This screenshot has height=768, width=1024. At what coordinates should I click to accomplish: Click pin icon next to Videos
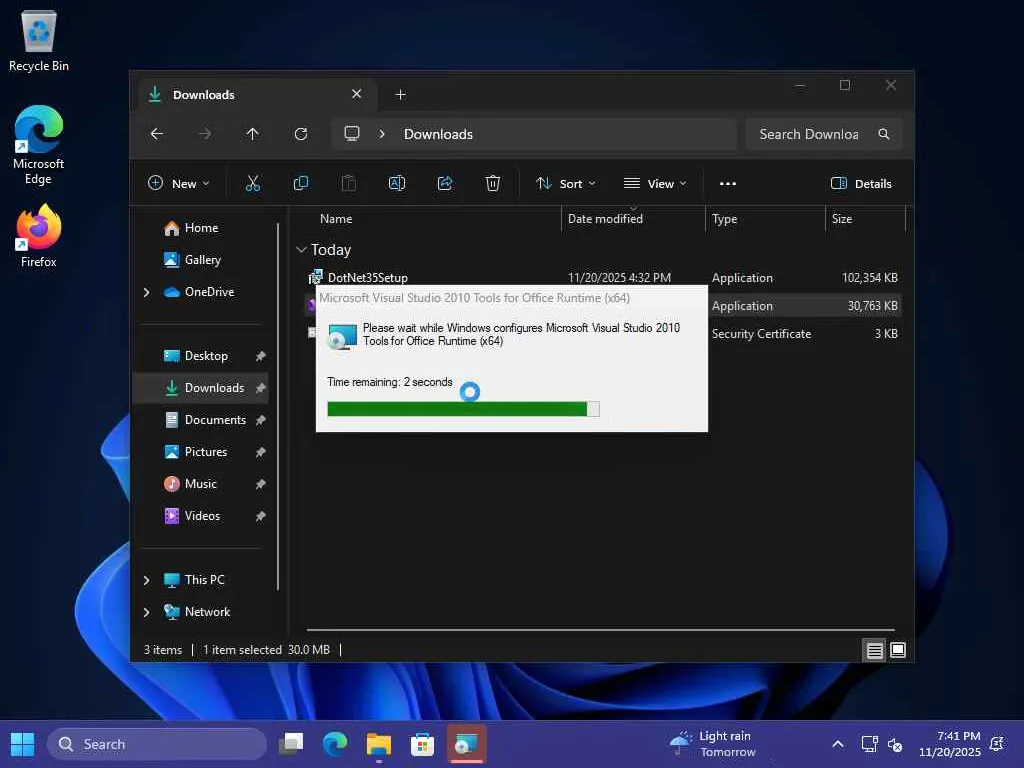[261, 516]
